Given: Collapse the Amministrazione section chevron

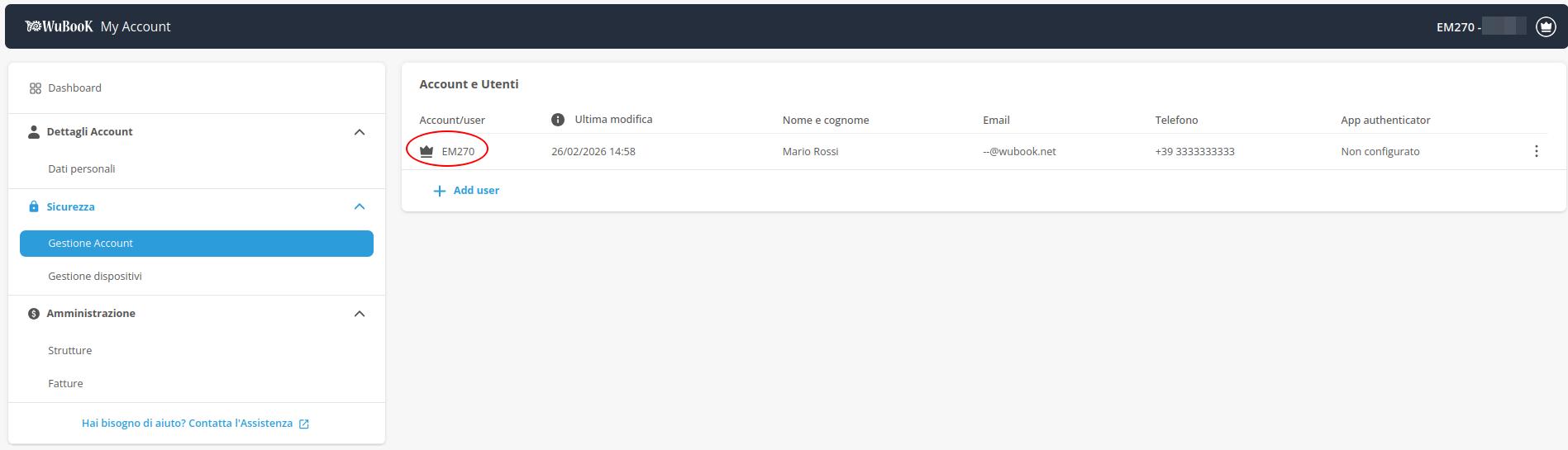Looking at the screenshot, I should point(359,314).
